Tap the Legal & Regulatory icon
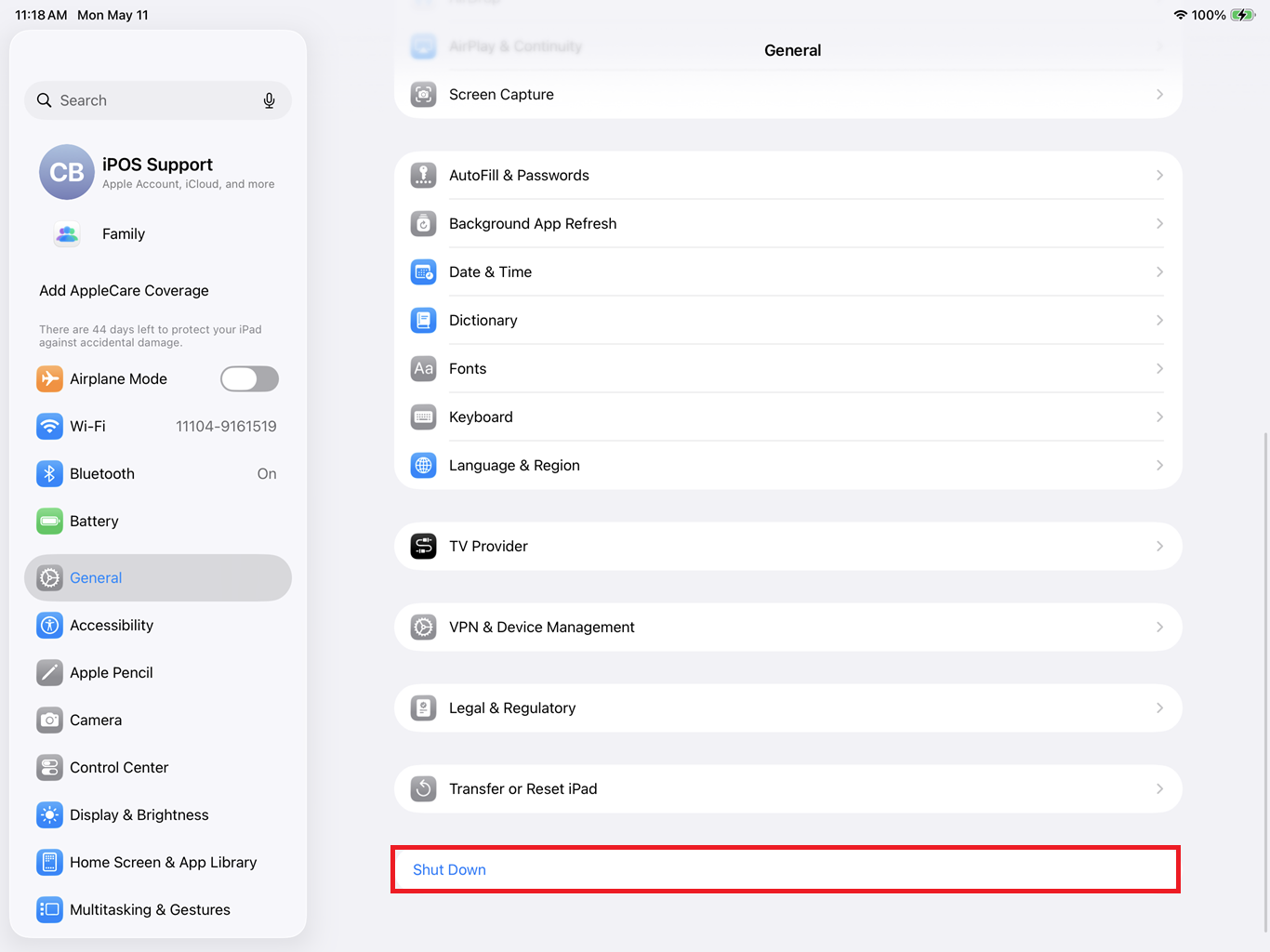 424,708
